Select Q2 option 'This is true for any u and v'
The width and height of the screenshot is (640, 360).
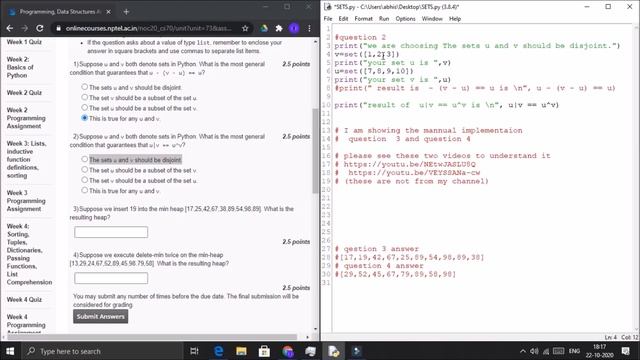[84, 190]
